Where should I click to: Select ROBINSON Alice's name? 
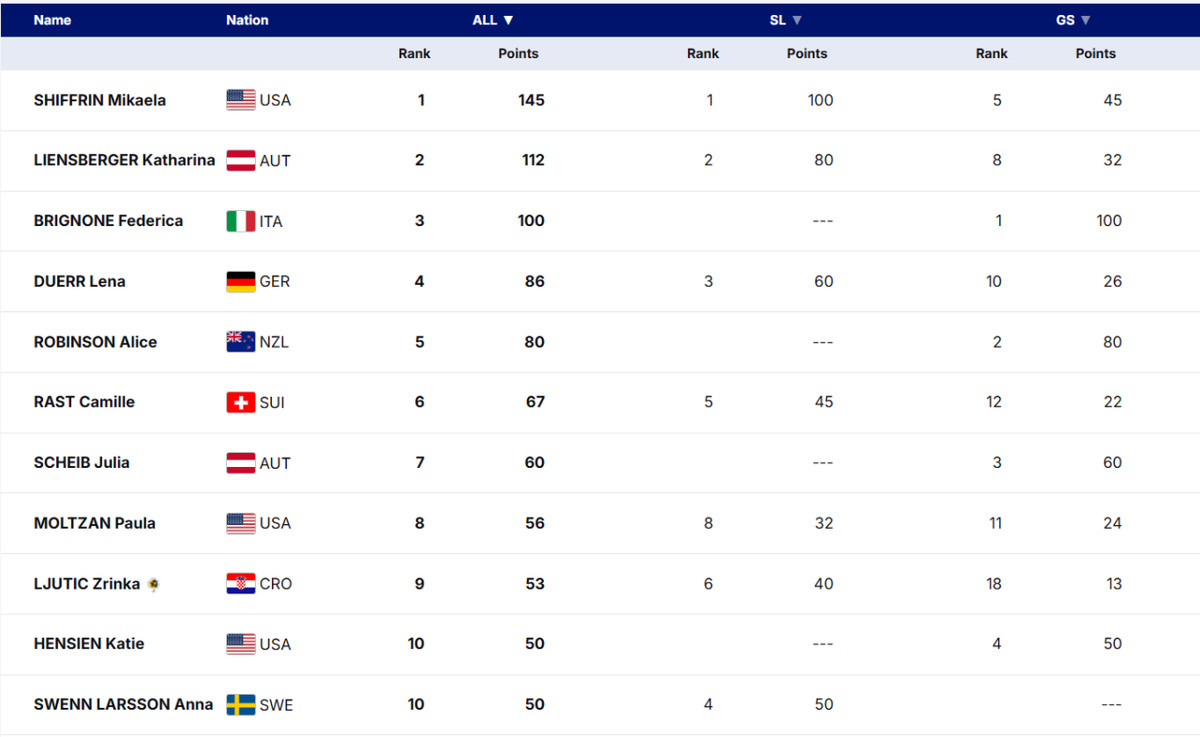pyautogui.click(x=95, y=342)
